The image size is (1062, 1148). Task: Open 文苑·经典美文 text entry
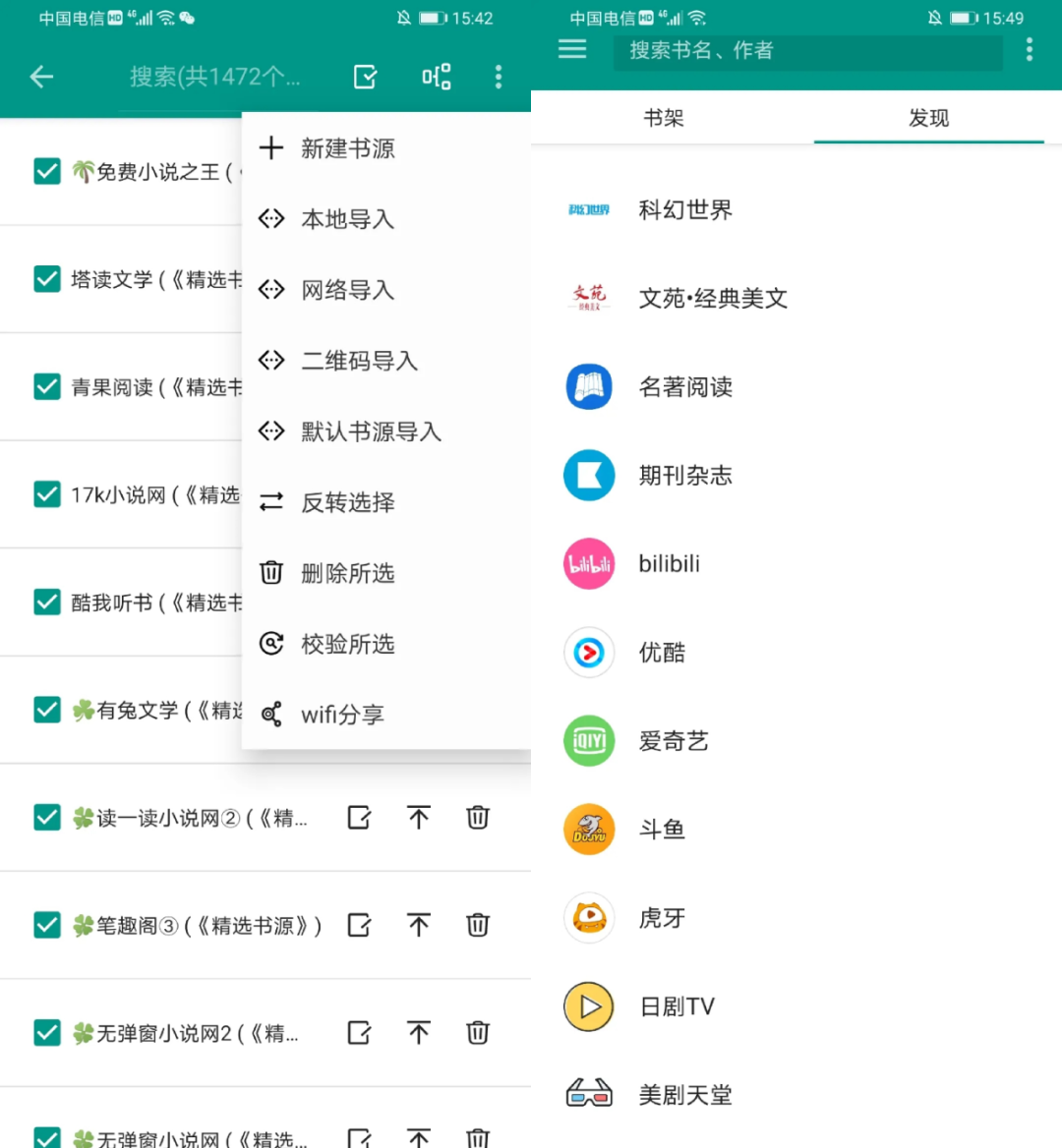coord(713,298)
